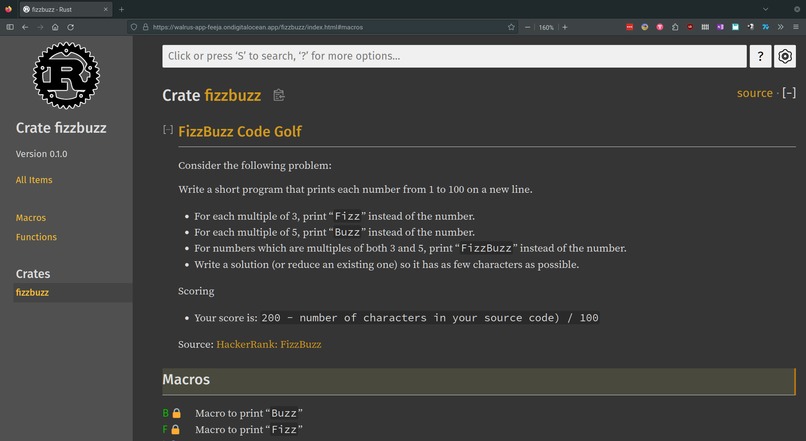Click the score formula code snippet
The image size is (806, 441).
pos(430,318)
